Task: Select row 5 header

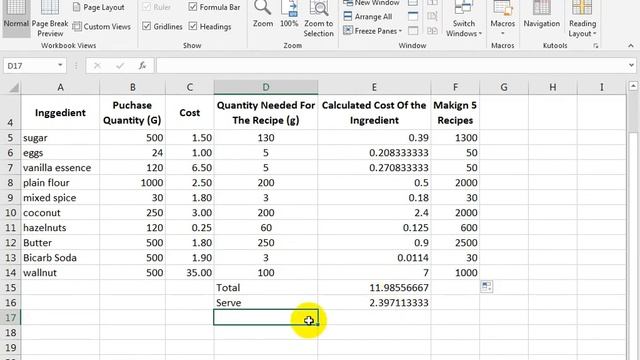Action: pos(10,138)
